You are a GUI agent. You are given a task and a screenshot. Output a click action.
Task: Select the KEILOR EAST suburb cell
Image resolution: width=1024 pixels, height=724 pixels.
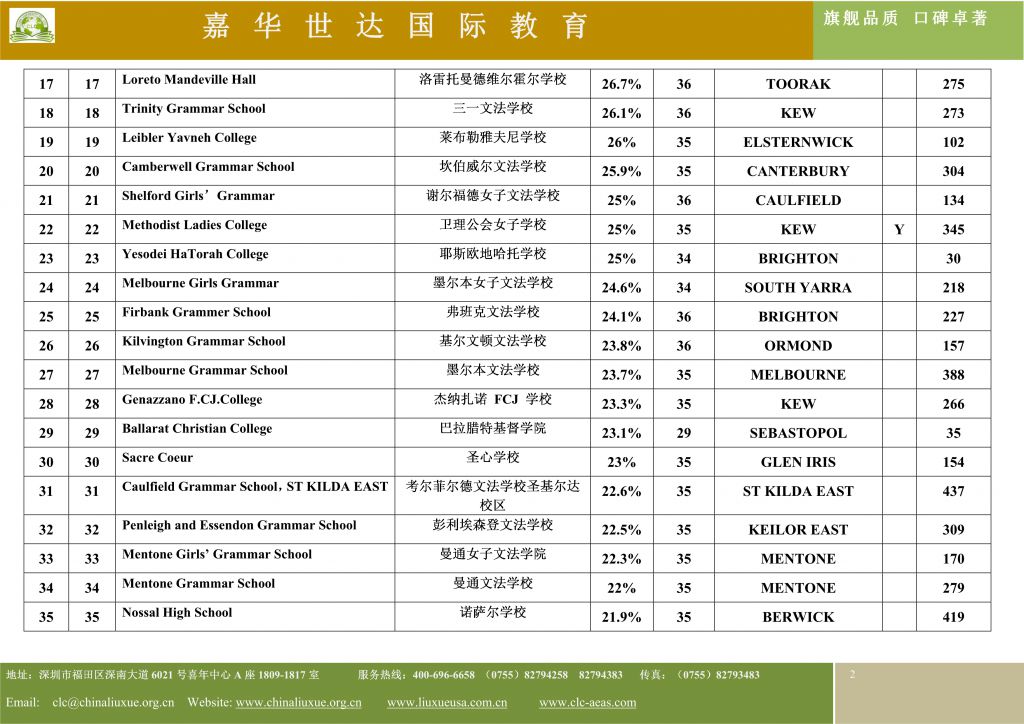click(x=797, y=530)
